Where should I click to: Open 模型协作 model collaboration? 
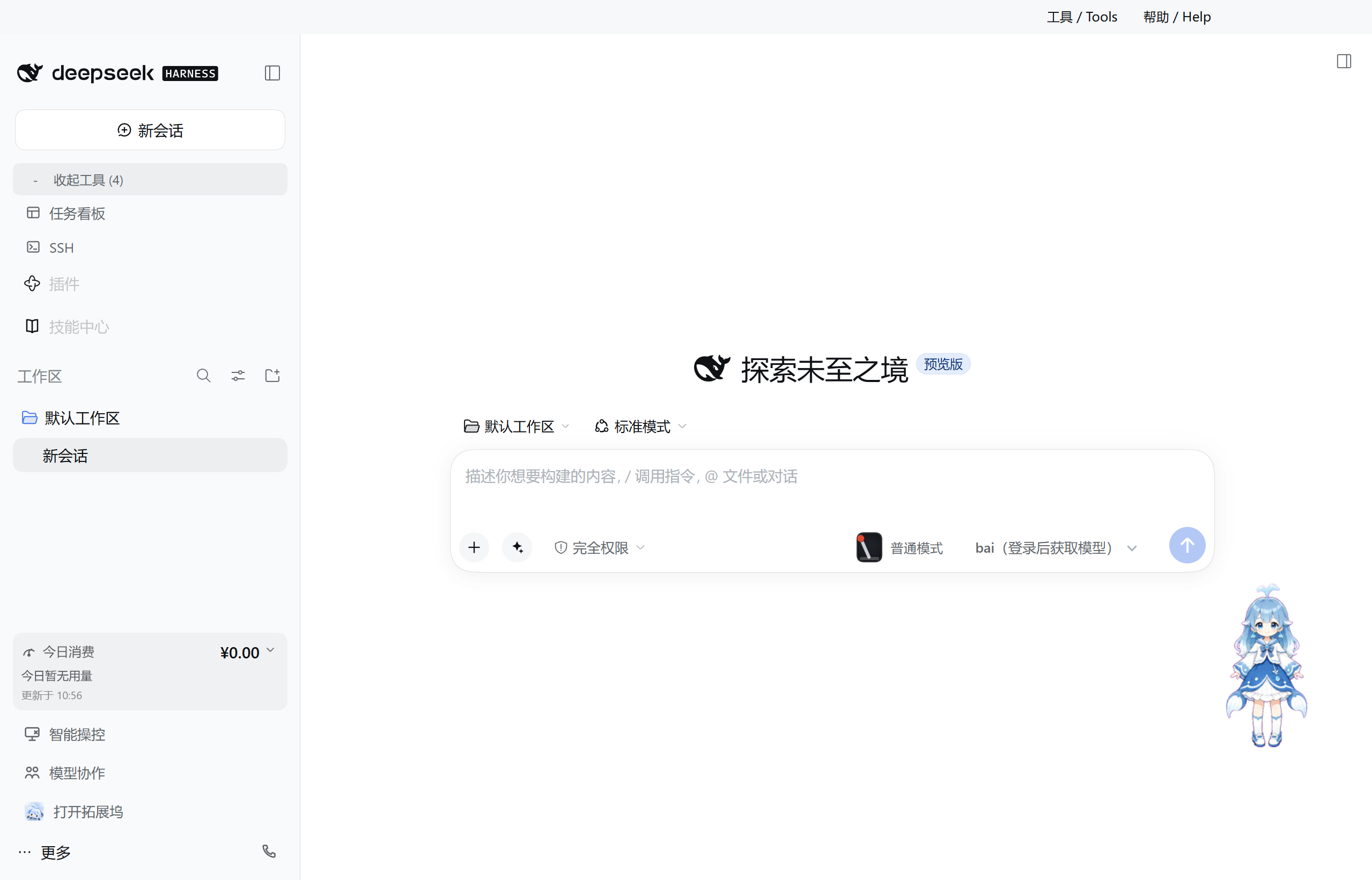77,773
